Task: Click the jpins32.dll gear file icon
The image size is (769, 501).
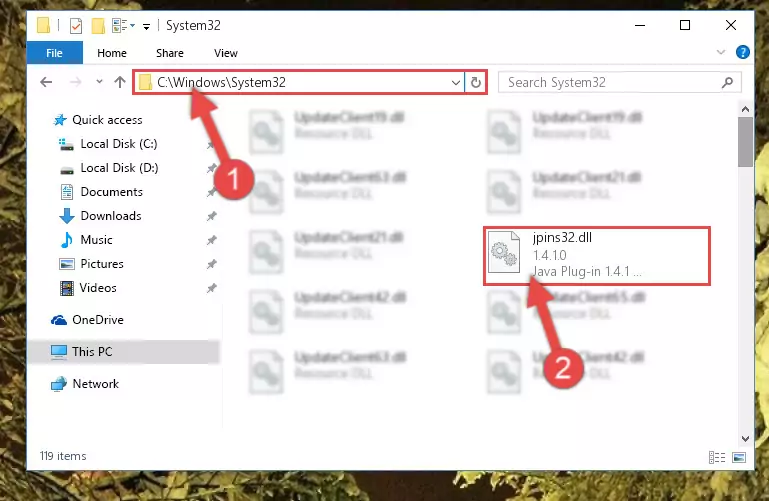Action: coord(504,252)
